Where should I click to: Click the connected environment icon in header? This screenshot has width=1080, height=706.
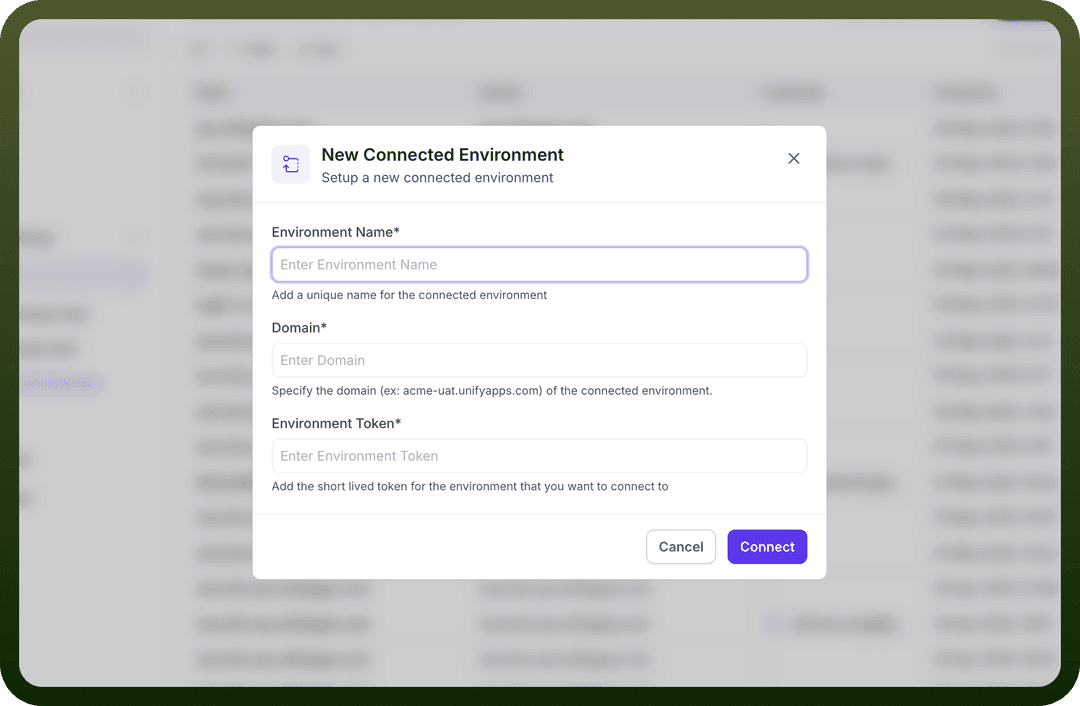coord(291,165)
